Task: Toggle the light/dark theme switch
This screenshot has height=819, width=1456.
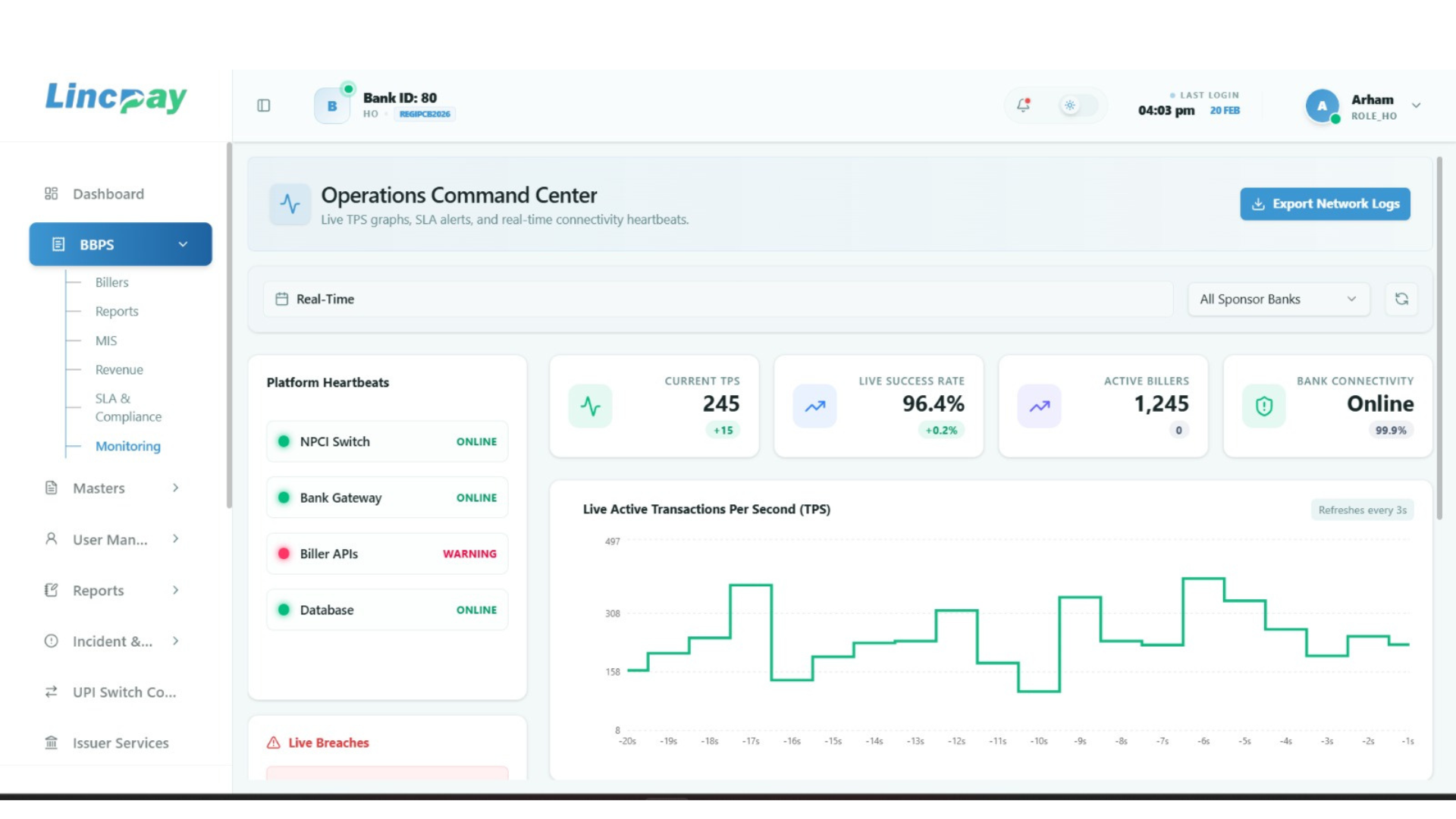Action: 1077,105
